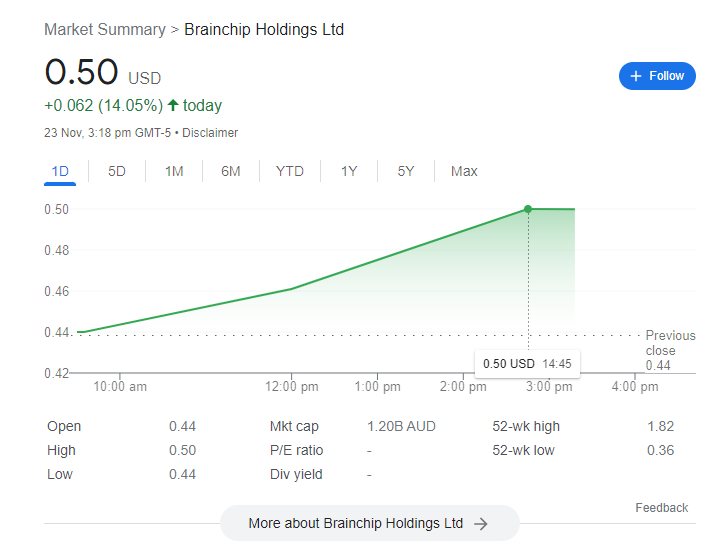Click the 1:00 pm axis label
722x544 pixels.
[378, 386]
